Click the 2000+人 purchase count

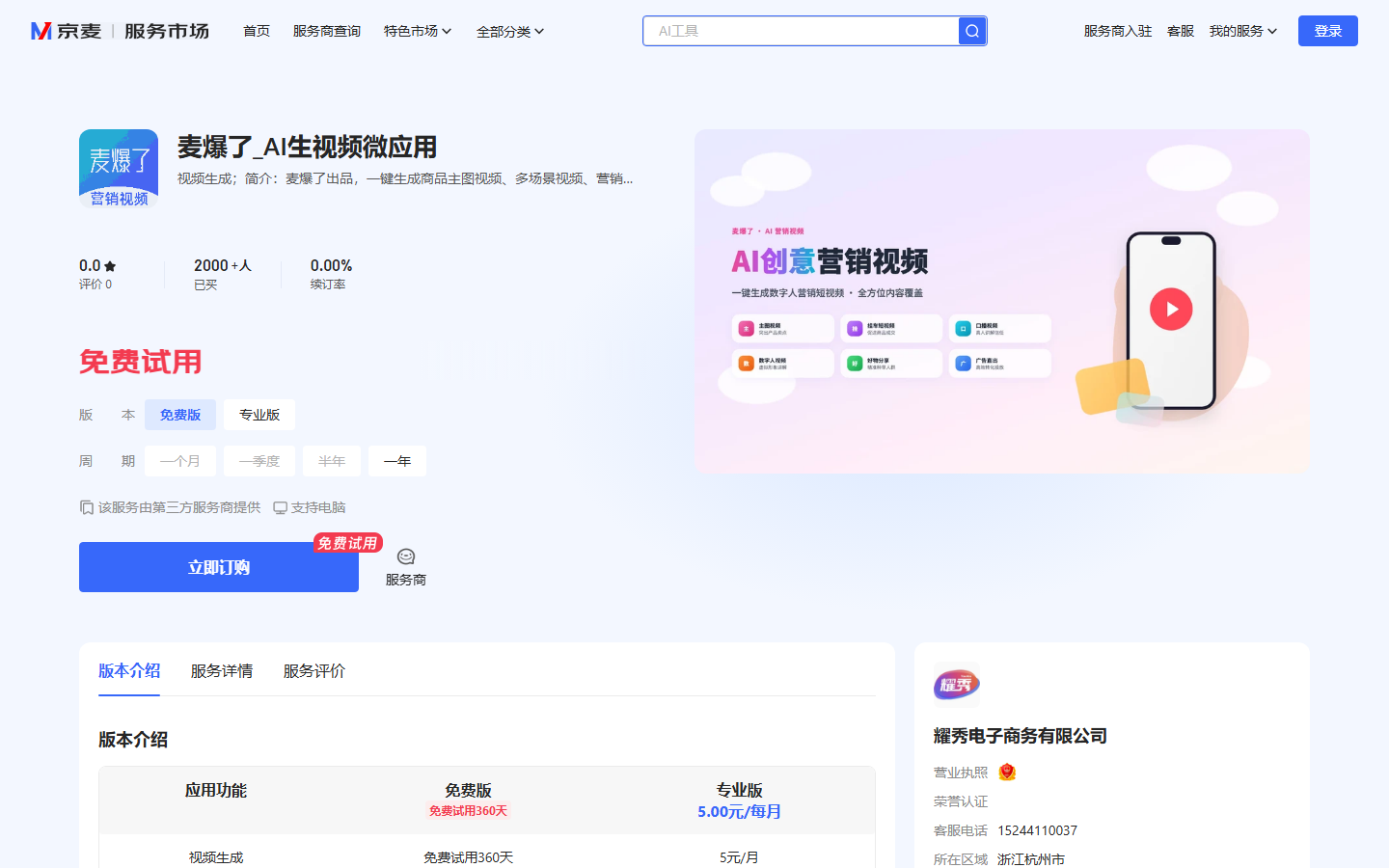tap(222, 265)
